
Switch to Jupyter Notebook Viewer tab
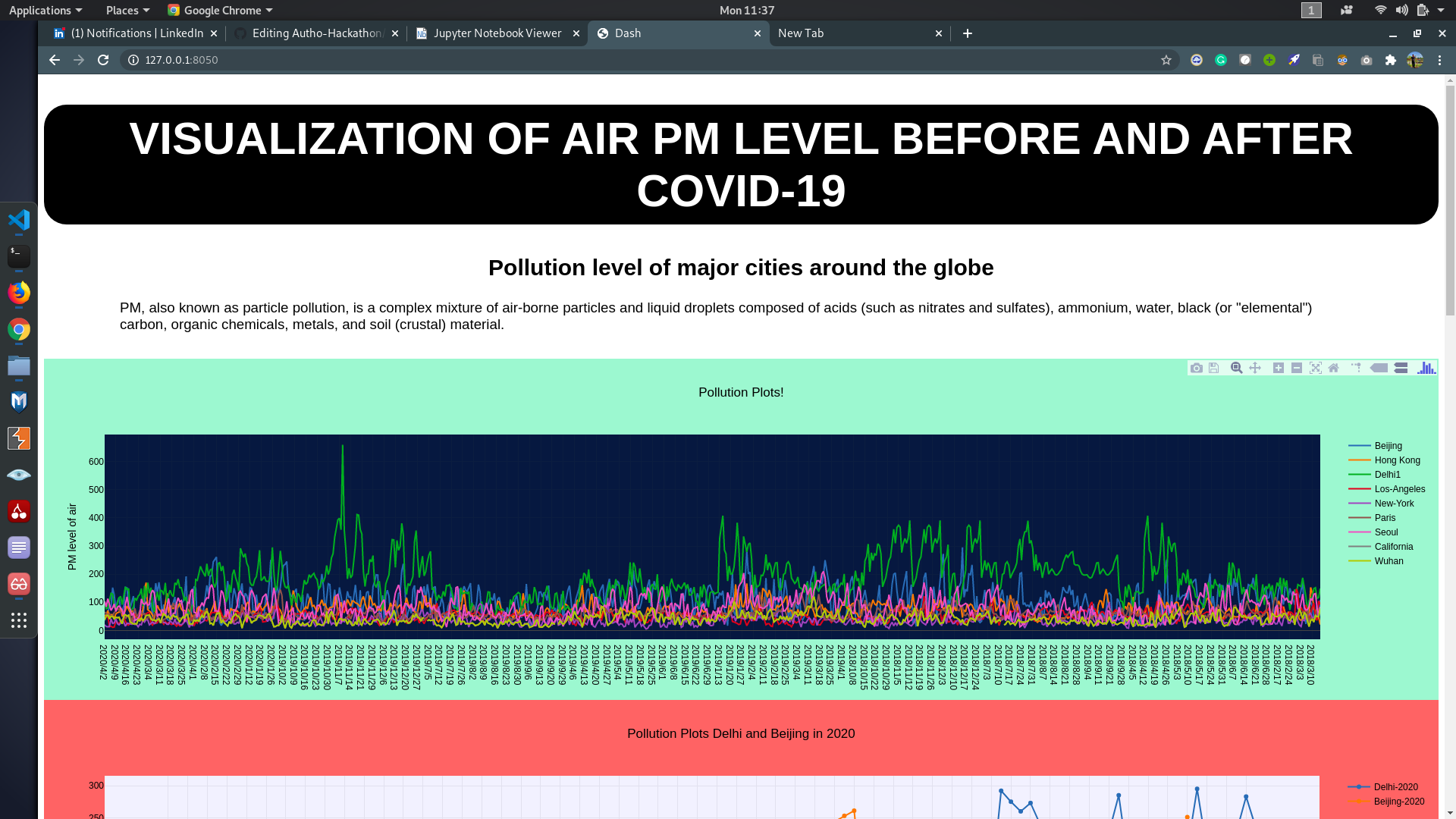pos(497,33)
